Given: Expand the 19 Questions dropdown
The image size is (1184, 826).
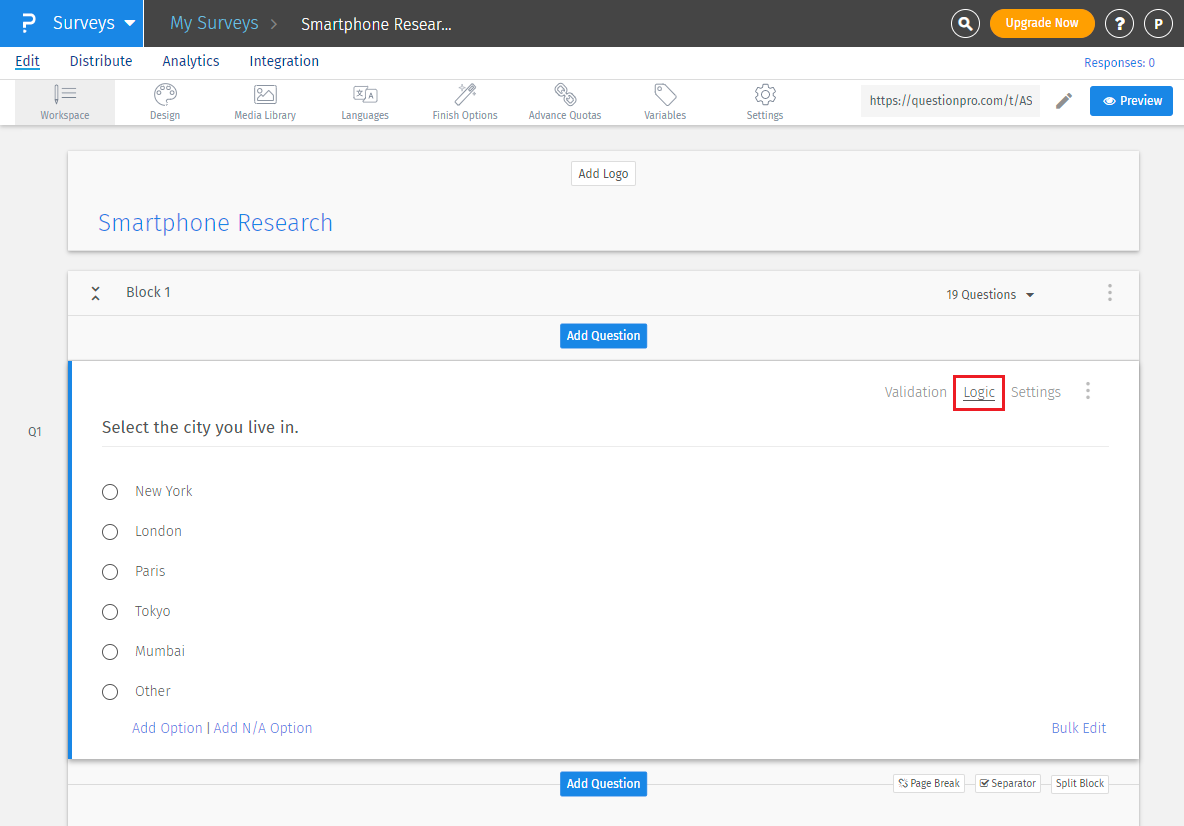Looking at the screenshot, I should tap(990, 295).
